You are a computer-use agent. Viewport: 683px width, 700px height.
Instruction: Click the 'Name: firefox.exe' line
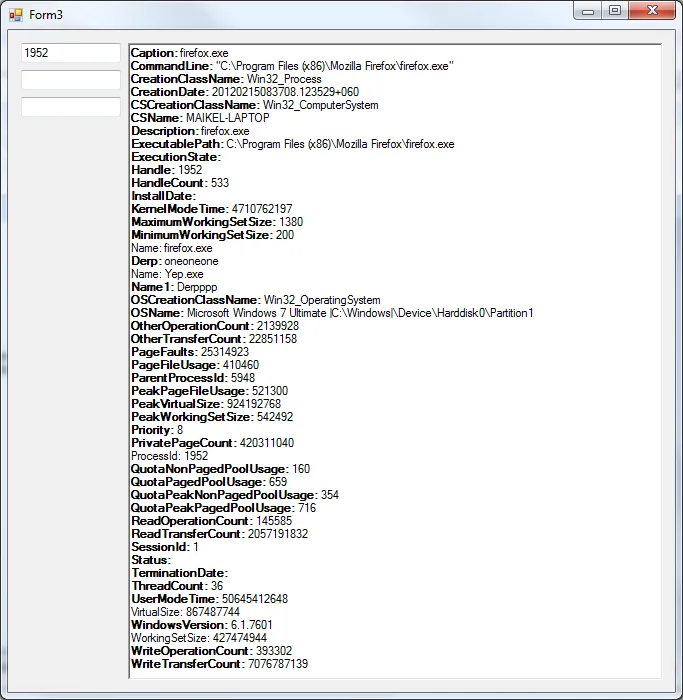pos(172,248)
